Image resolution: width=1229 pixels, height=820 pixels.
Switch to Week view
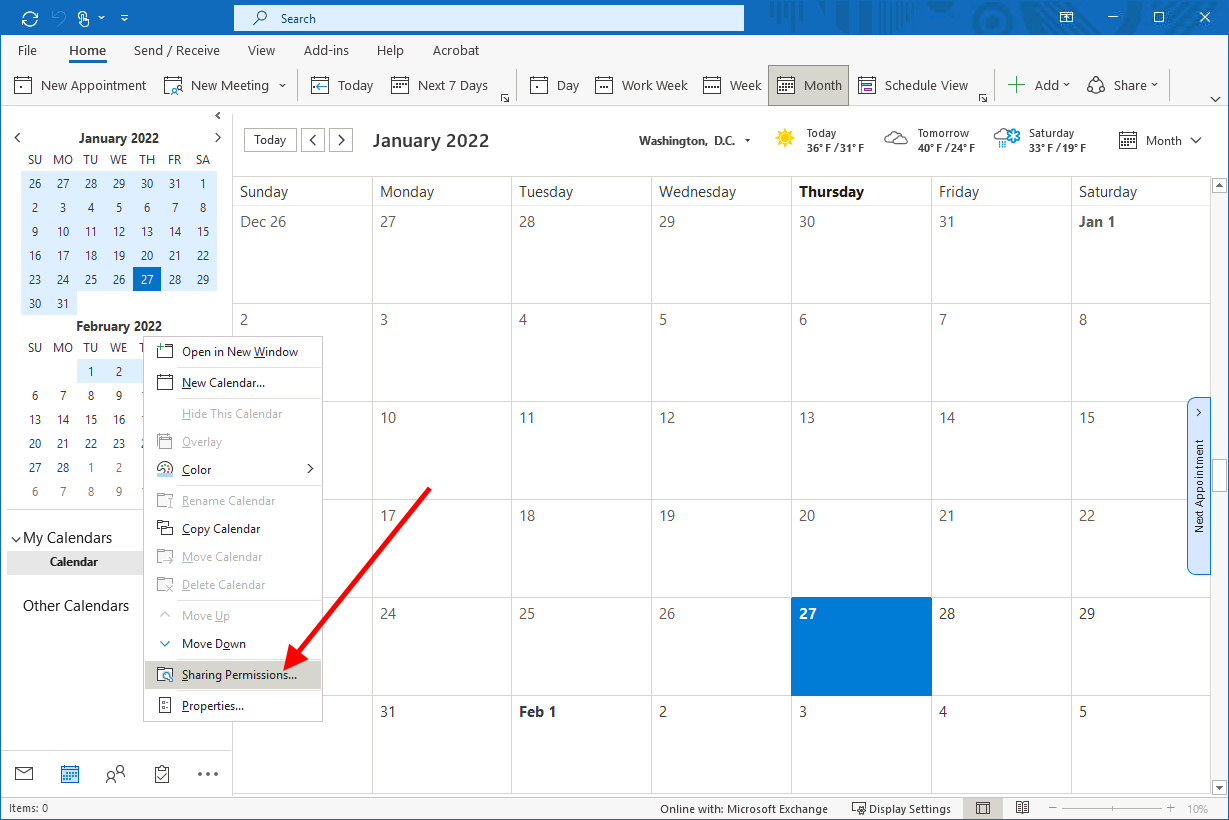732,85
